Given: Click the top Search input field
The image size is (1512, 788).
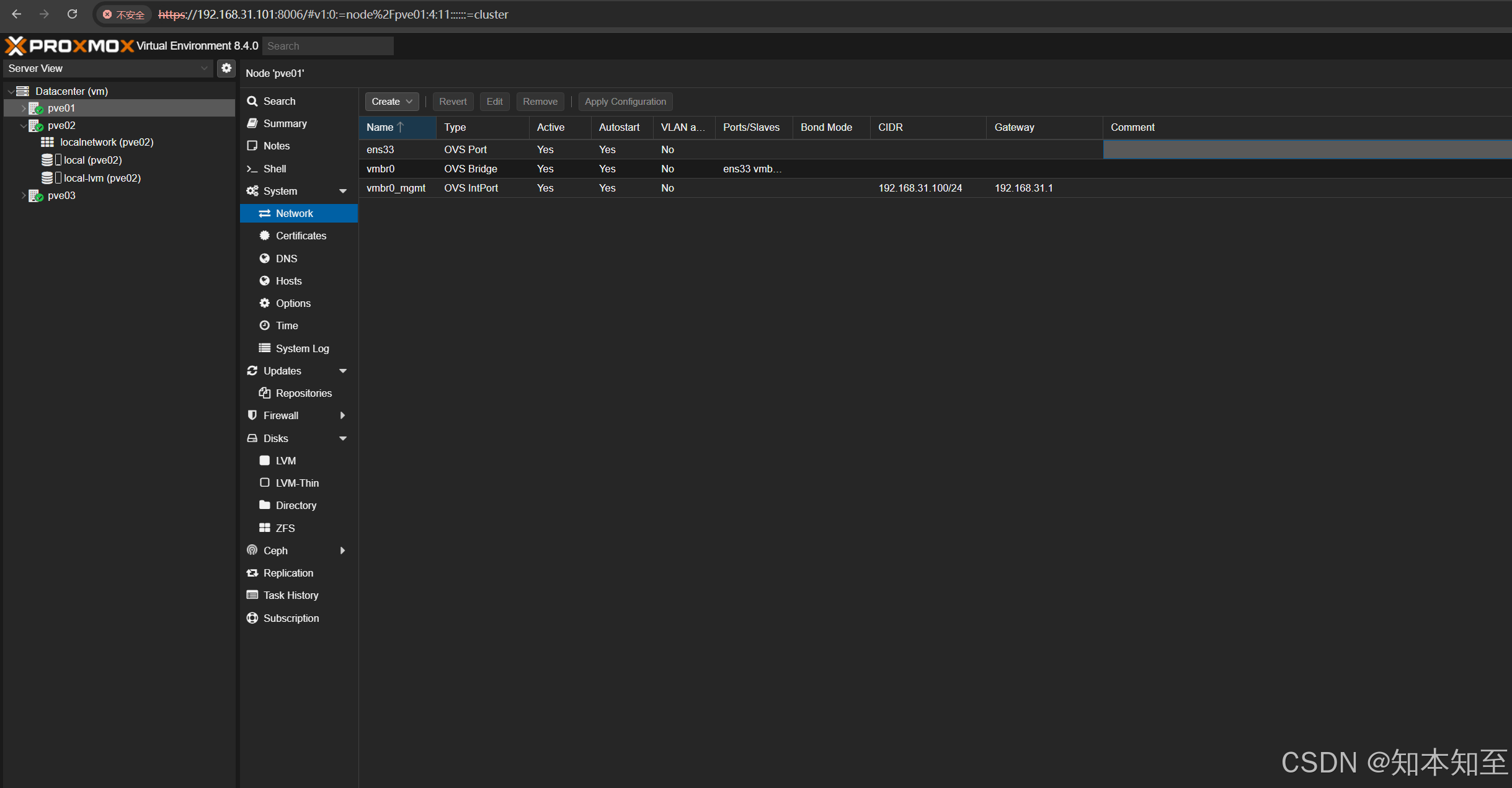Looking at the screenshot, I should (x=327, y=46).
